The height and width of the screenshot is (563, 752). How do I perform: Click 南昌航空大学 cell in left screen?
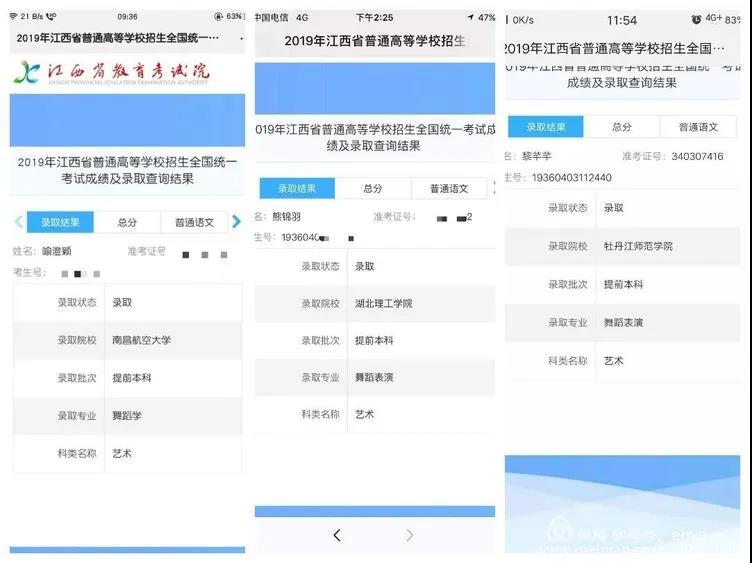141,340
